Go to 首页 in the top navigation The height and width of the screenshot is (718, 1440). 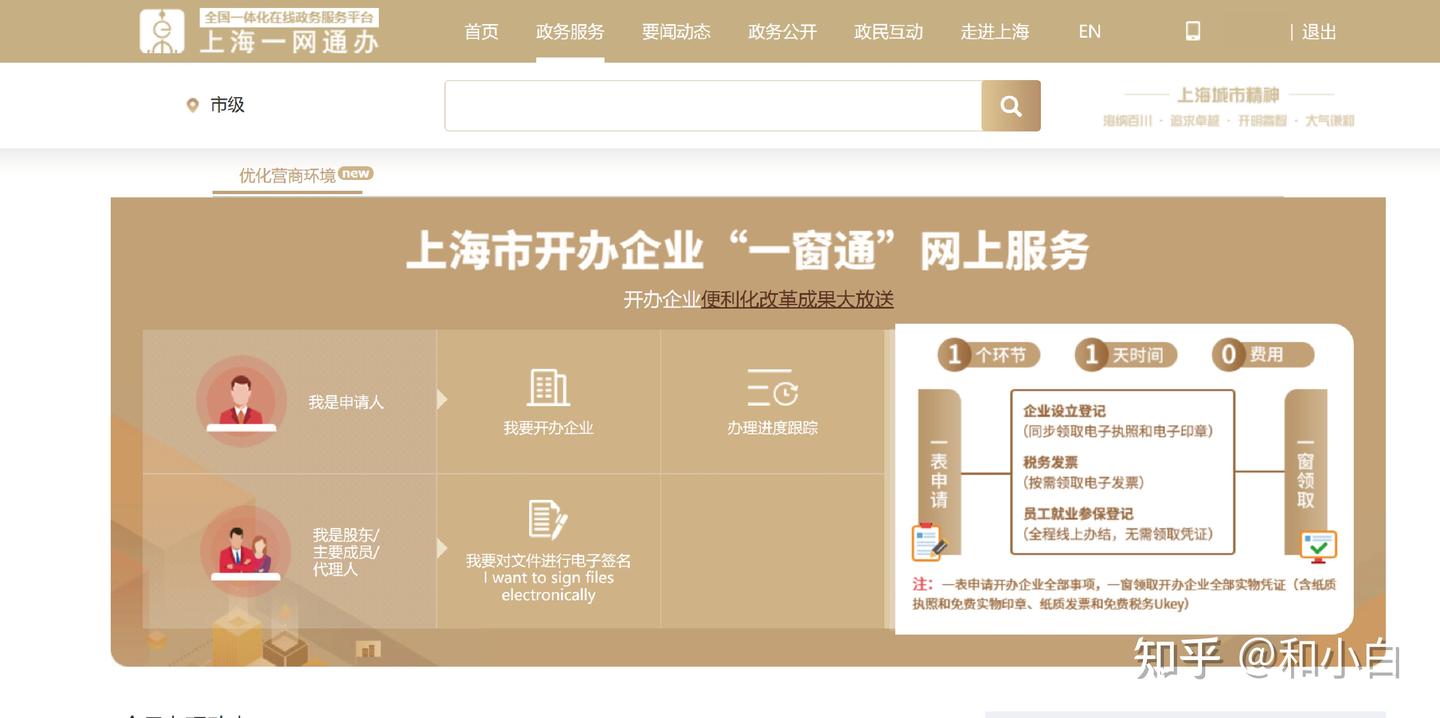point(481,32)
